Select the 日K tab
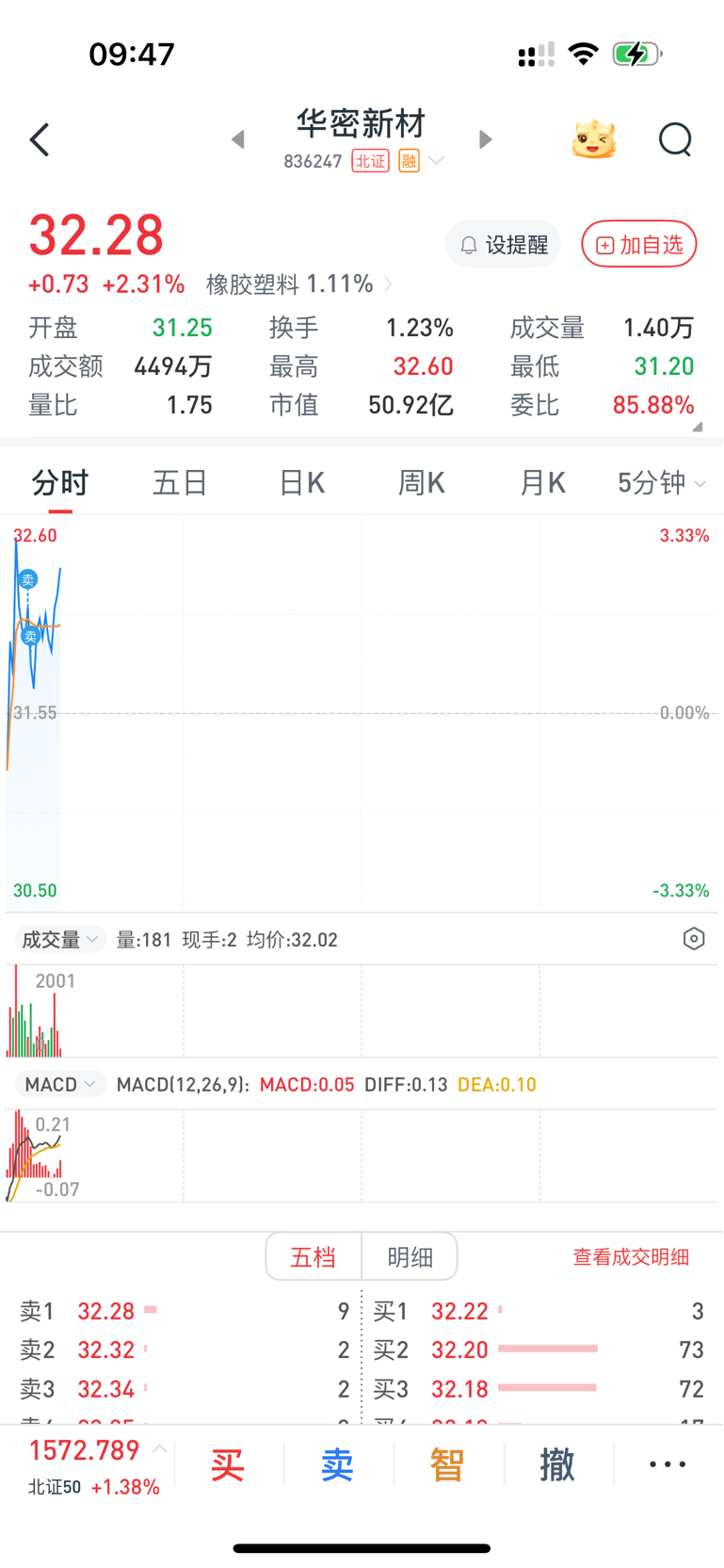The width and height of the screenshot is (724, 1568). 301,483
